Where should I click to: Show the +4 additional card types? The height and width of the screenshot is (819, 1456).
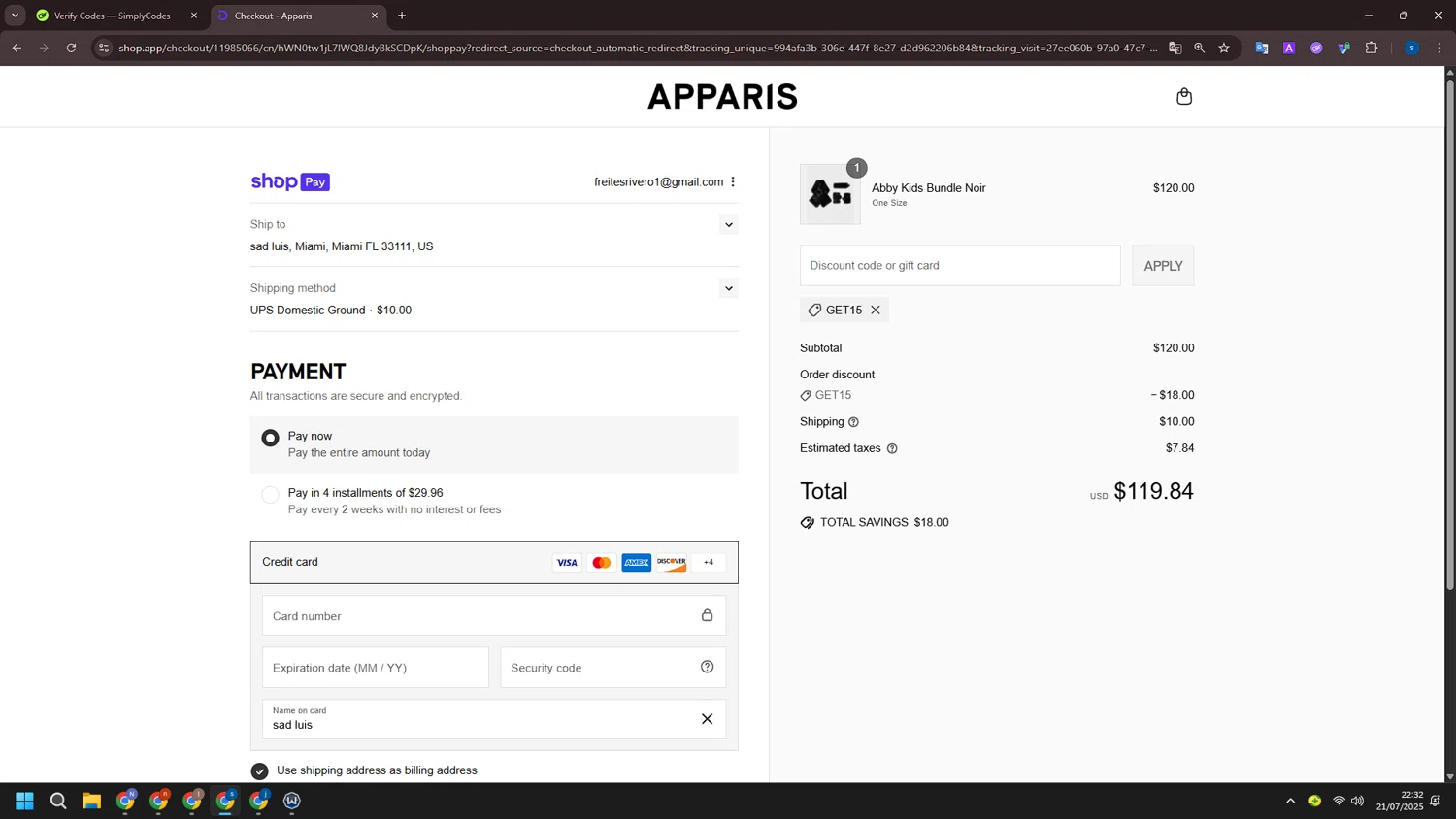pyautogui.click(x=709, y=563)
